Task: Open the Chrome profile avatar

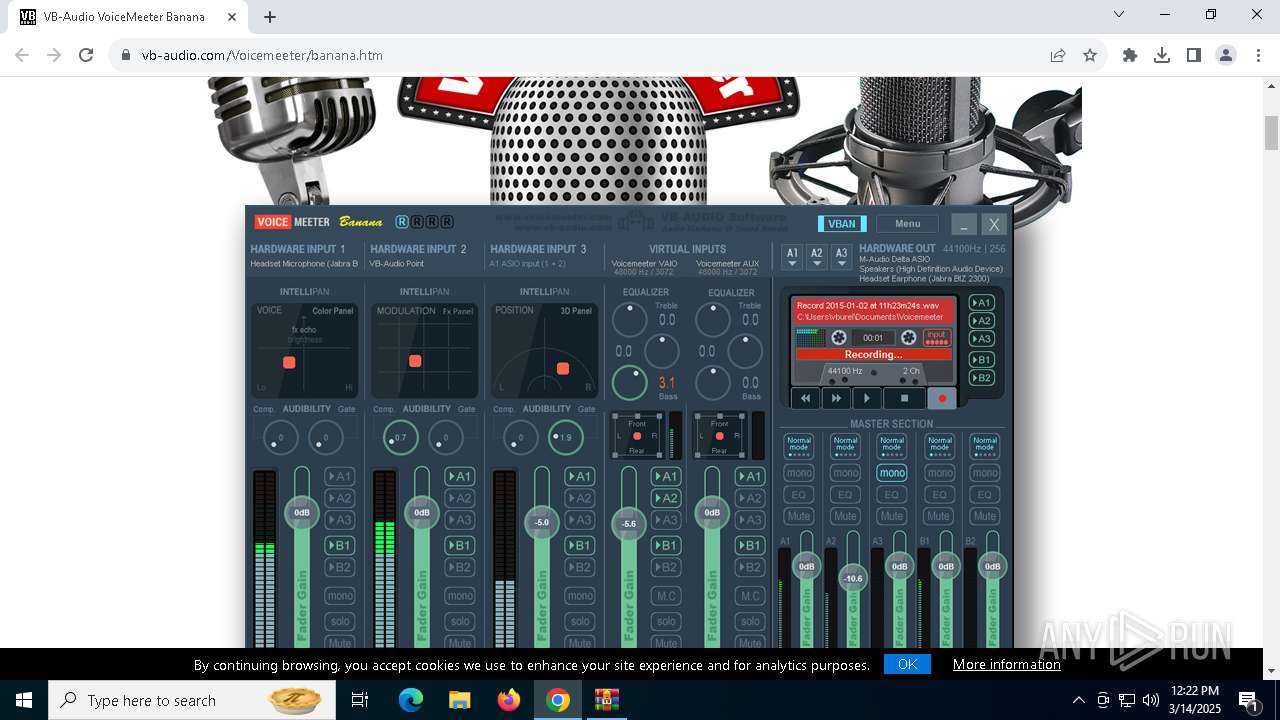Action: pos(1226,55)
